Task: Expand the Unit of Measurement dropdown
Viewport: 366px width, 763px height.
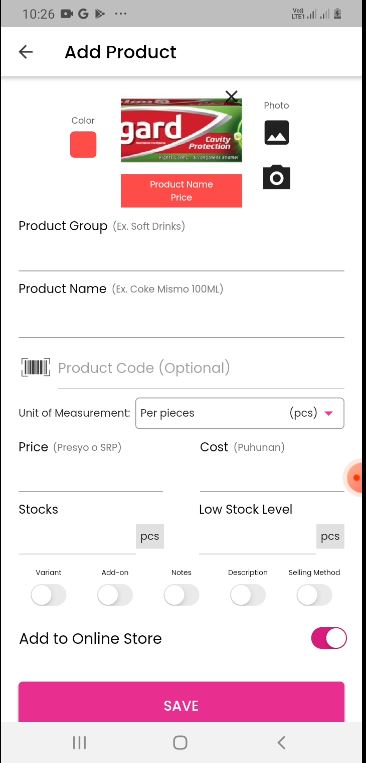Action: (239, 413)
